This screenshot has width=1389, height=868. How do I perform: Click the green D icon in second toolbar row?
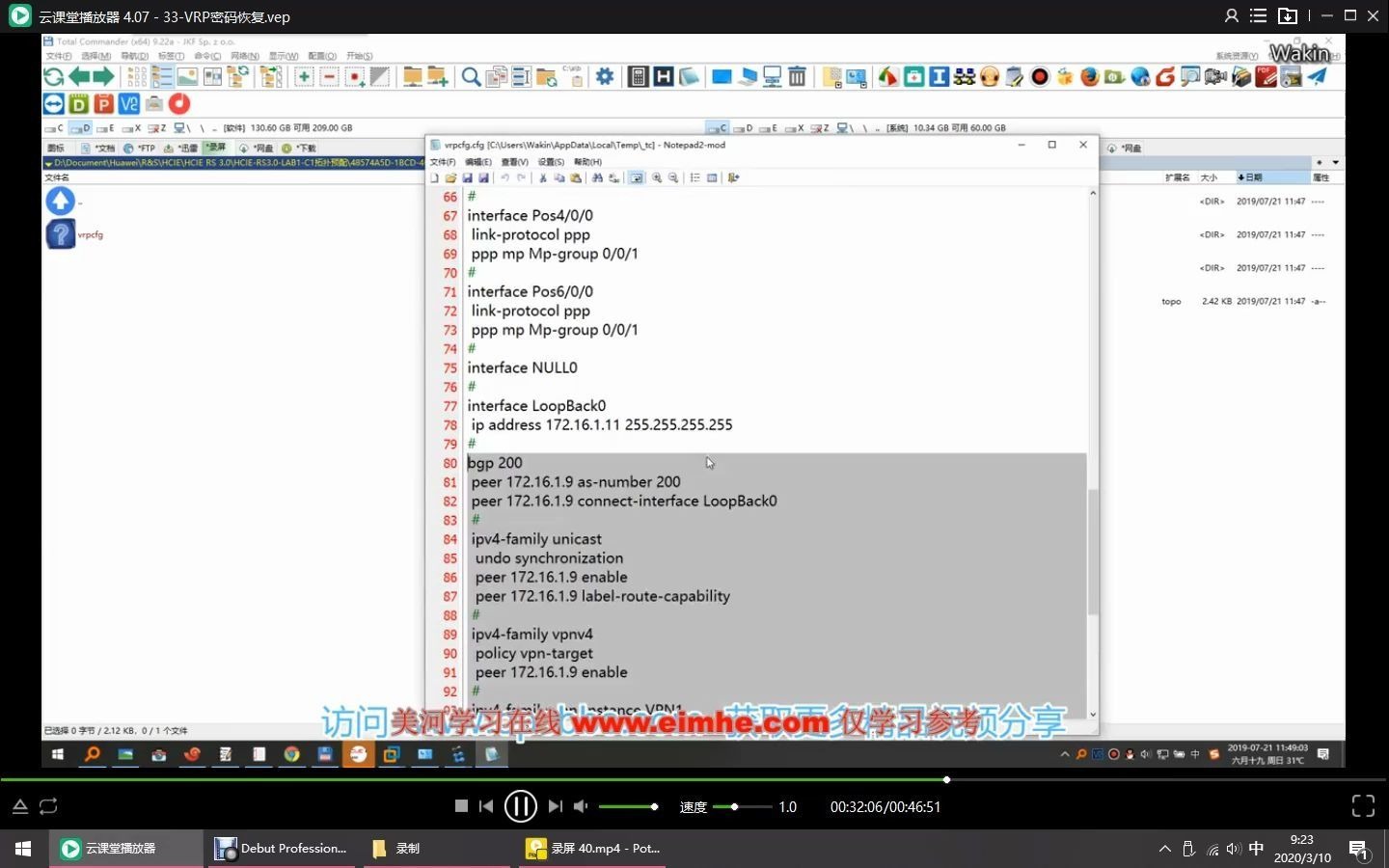click(x=79, y=103)
